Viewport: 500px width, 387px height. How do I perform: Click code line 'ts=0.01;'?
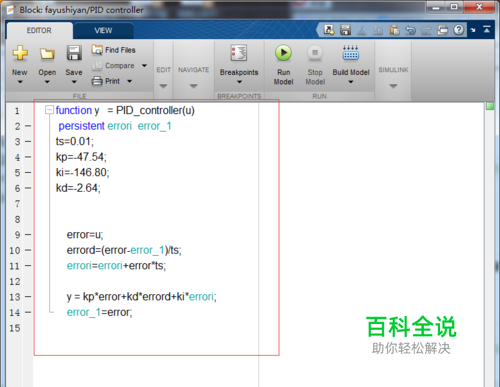point(75,142)
